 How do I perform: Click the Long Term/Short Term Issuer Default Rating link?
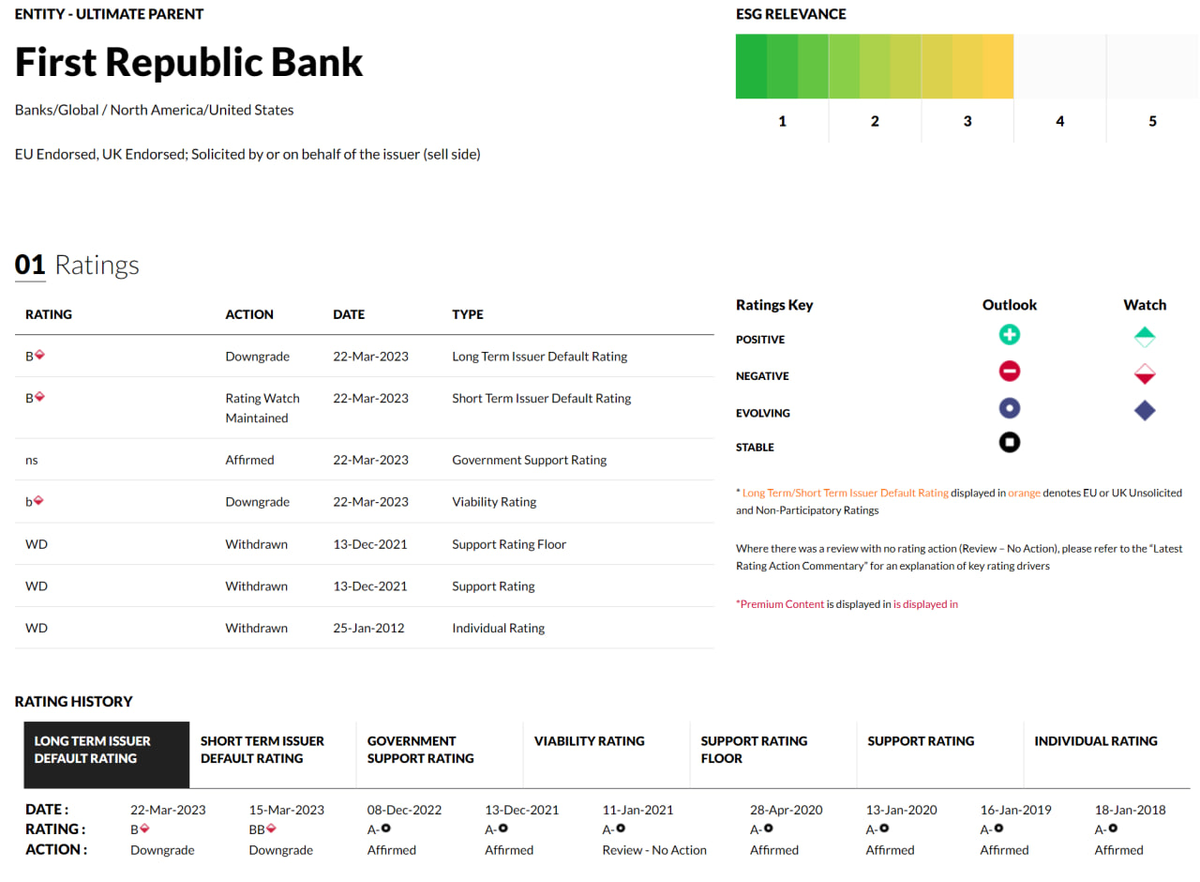point(845,493)
